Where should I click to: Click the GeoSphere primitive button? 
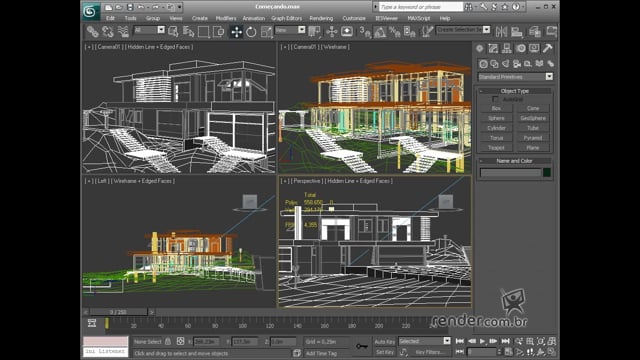coord(533,118)
